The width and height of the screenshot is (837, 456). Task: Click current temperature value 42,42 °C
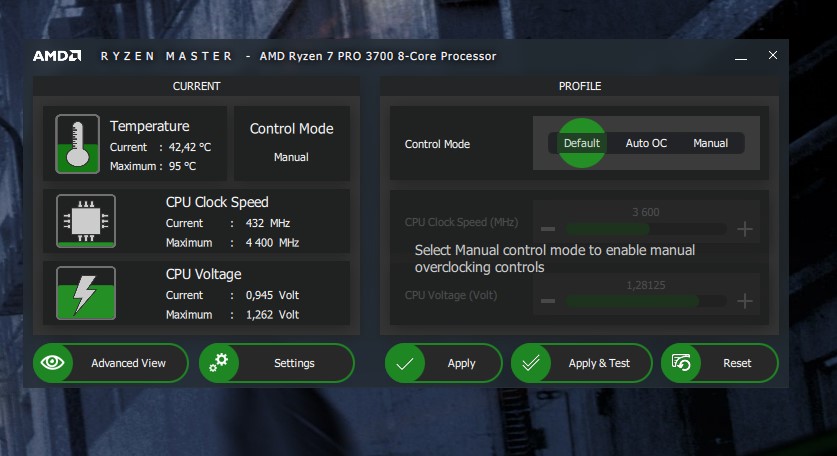click(190, 147)
